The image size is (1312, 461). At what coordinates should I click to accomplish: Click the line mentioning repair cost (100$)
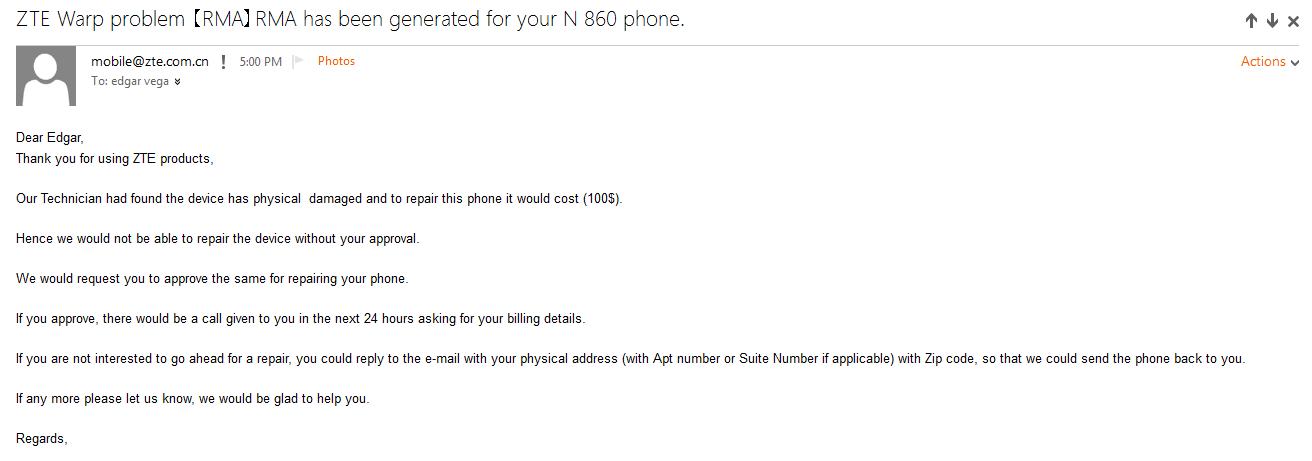319,199
